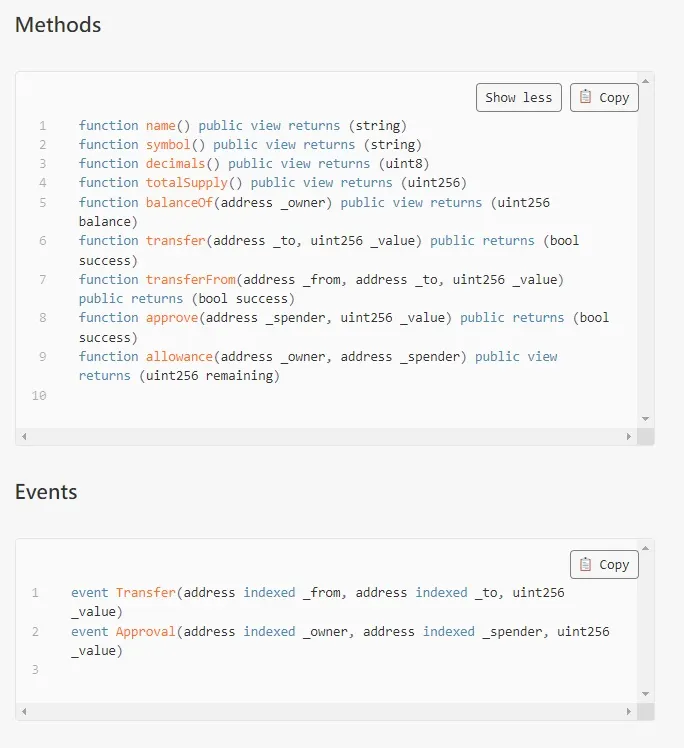Click the left arrow of the Methods horizontal scrollbar

[x=24, y=437]
